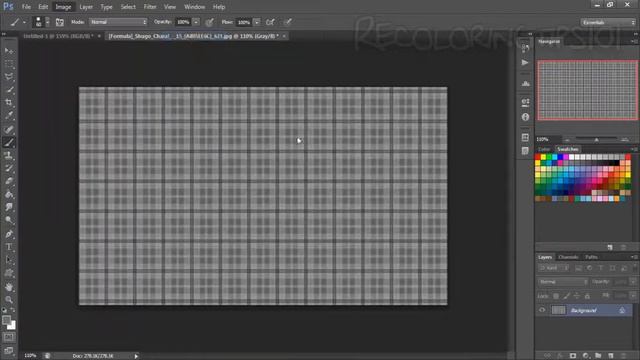Toggle tablet pressure for size
This screenshot has height=360, width=640.
tap(288, 22)
